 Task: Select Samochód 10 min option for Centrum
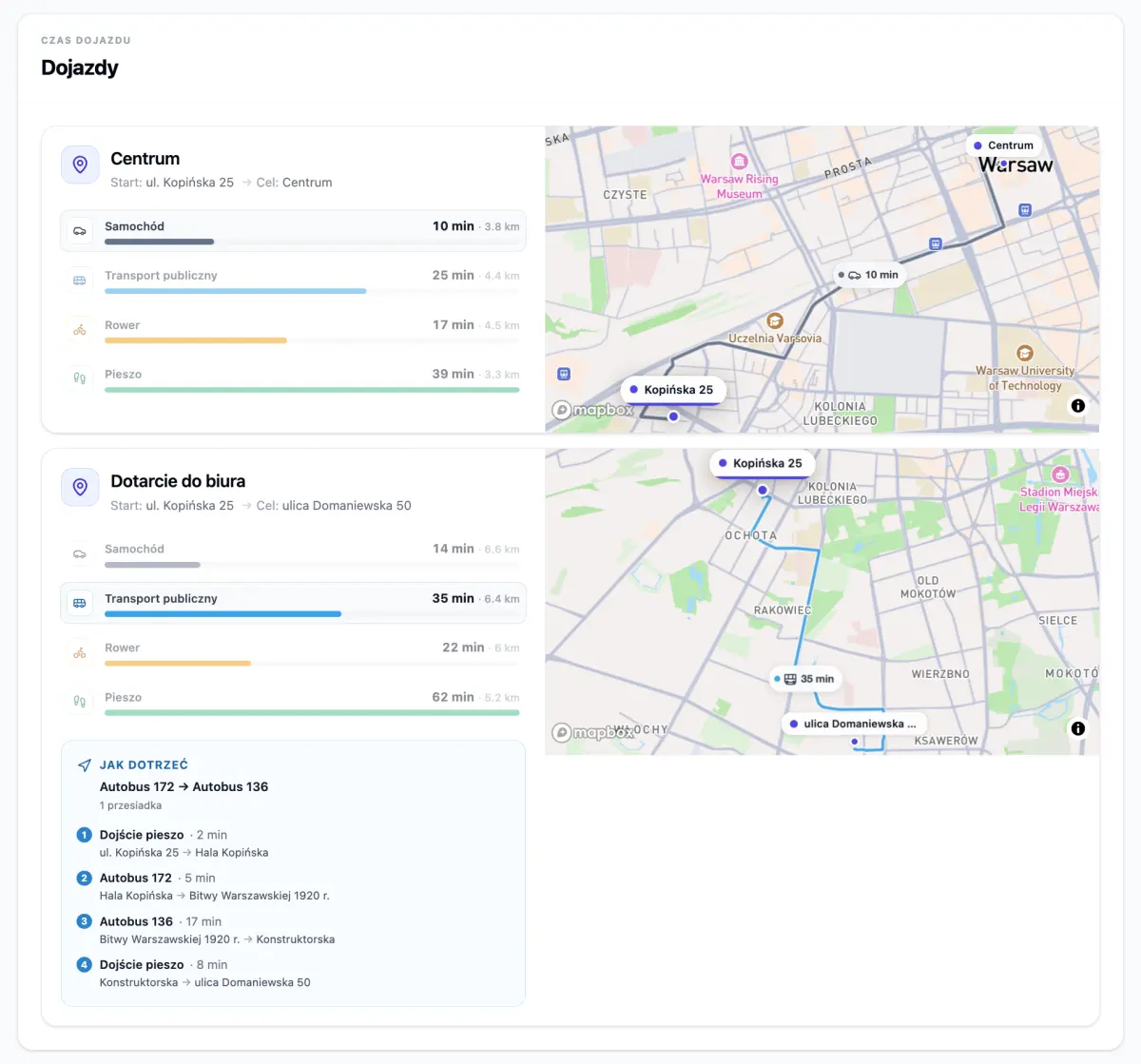click(293, 231)
